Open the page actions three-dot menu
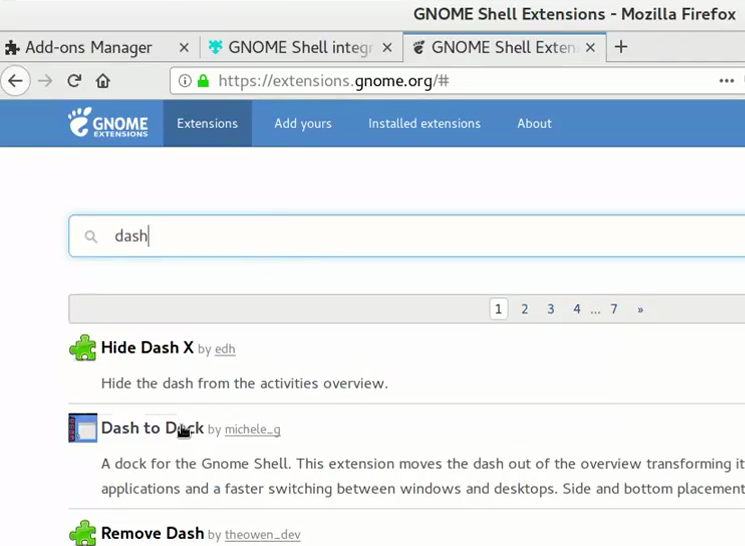The height and width of the screenshot is (546, 745). (x=727, y=81)
